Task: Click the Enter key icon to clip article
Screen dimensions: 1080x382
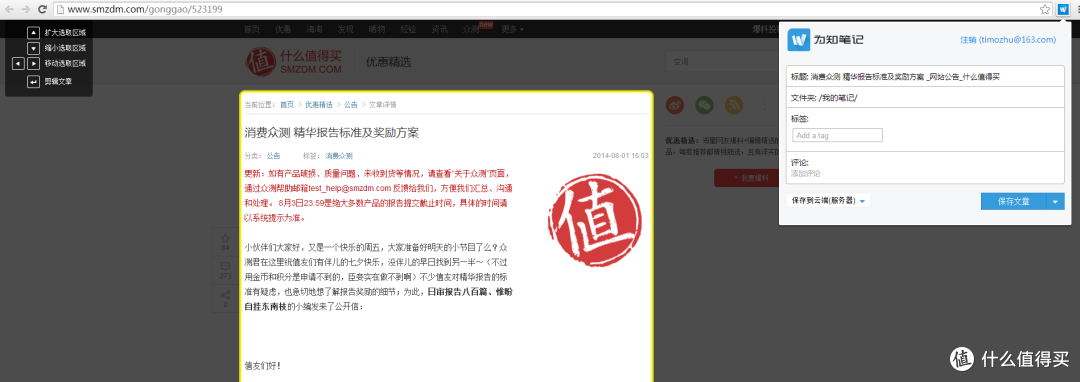Action: coord(33,81)
